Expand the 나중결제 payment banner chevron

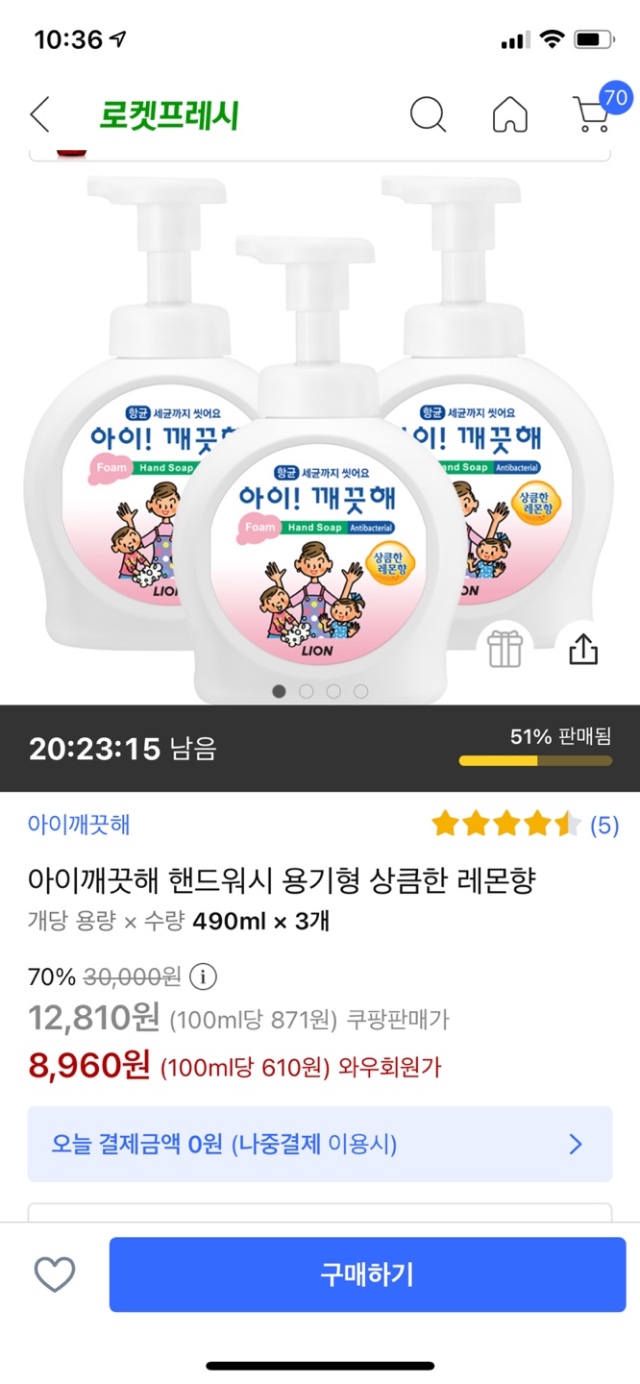click(576, 1144)
